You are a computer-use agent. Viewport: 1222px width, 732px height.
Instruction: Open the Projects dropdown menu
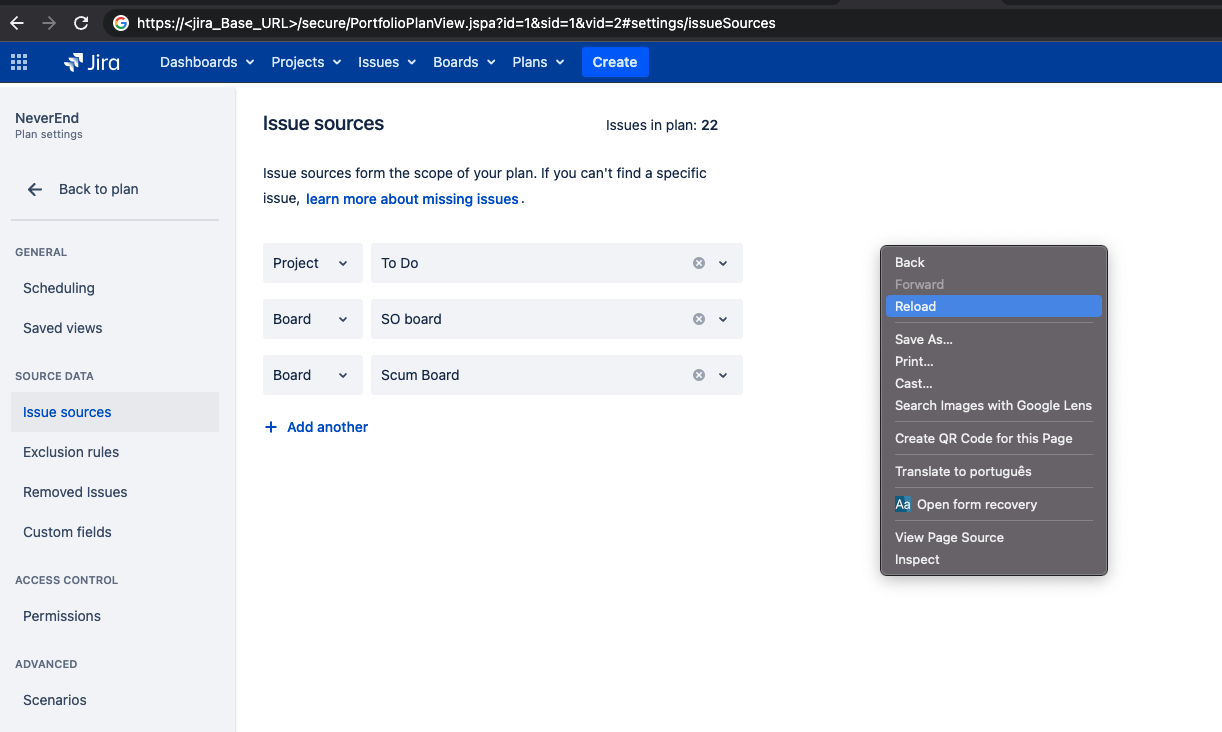click(306, 62)
